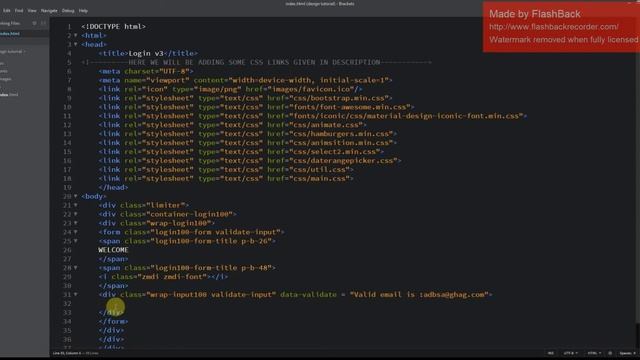Click the login100-form-title p-b-48 span line
640x360 pixels.
(x=187, y=268)
